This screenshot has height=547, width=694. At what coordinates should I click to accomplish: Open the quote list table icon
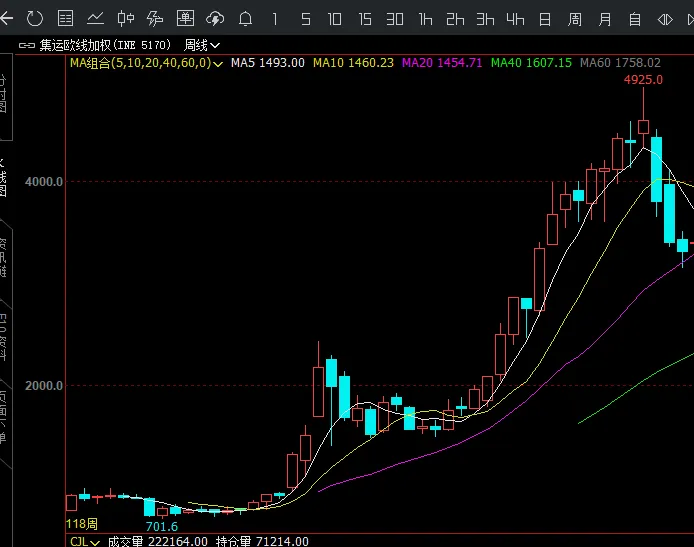click(66, 19)
